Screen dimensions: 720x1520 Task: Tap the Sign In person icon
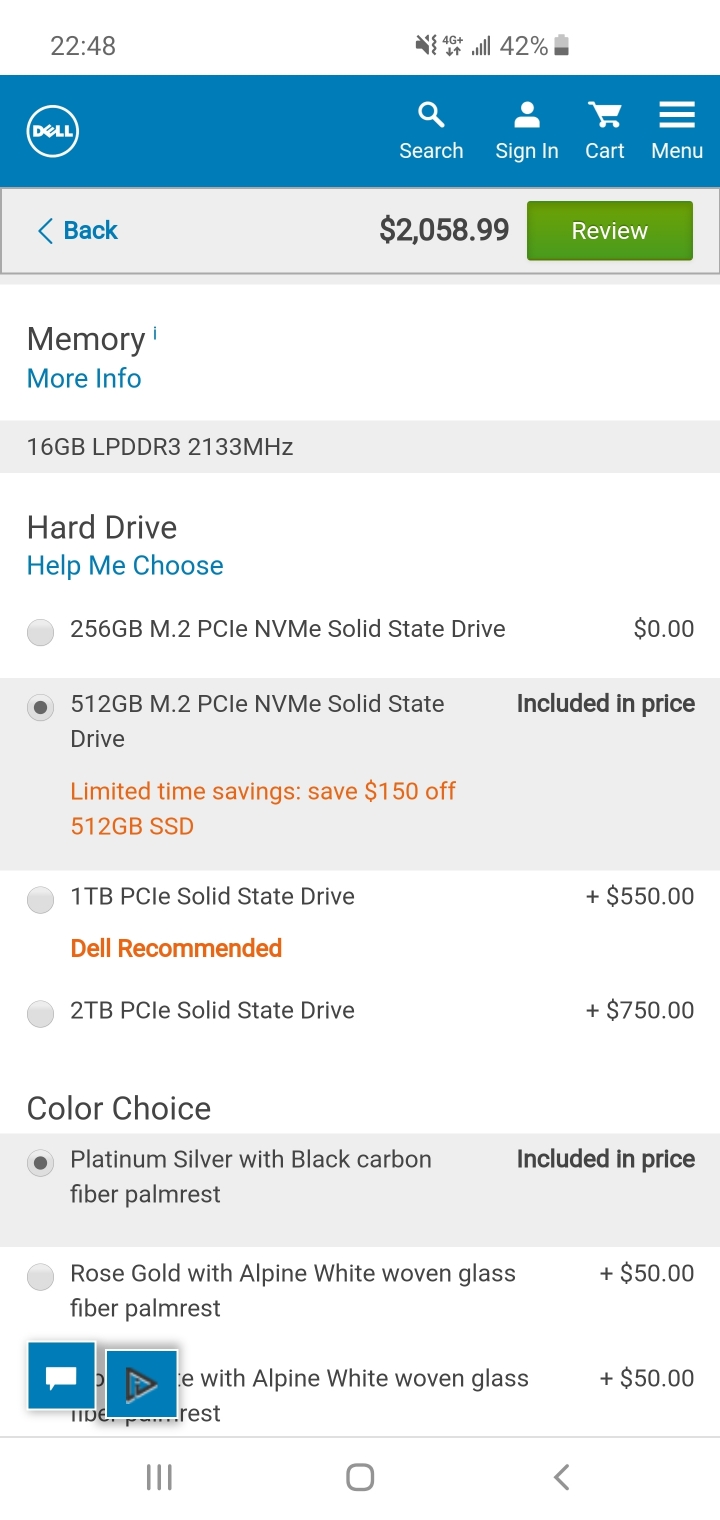pos(527,115)
